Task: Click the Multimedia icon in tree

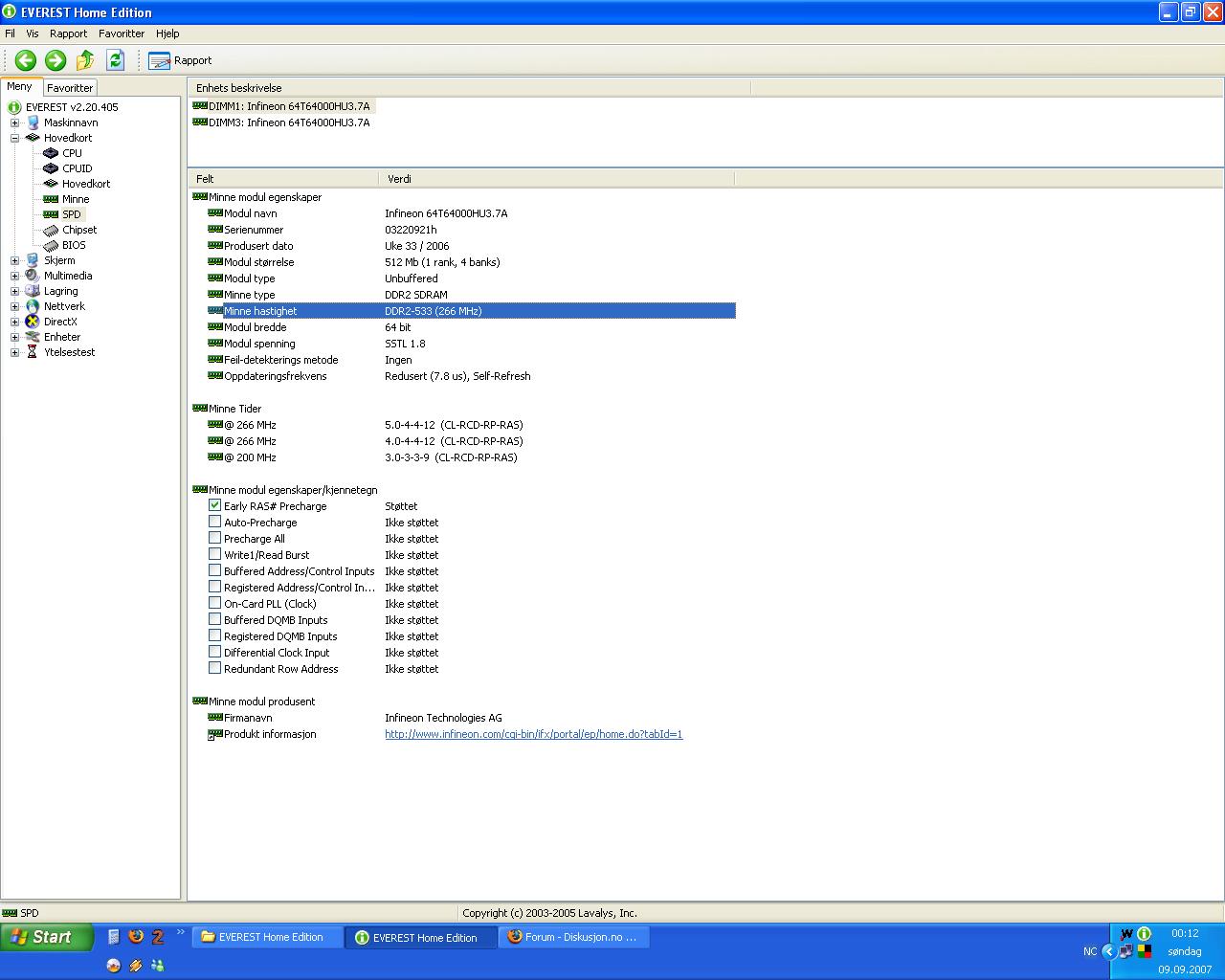Action: coord(33,276)
